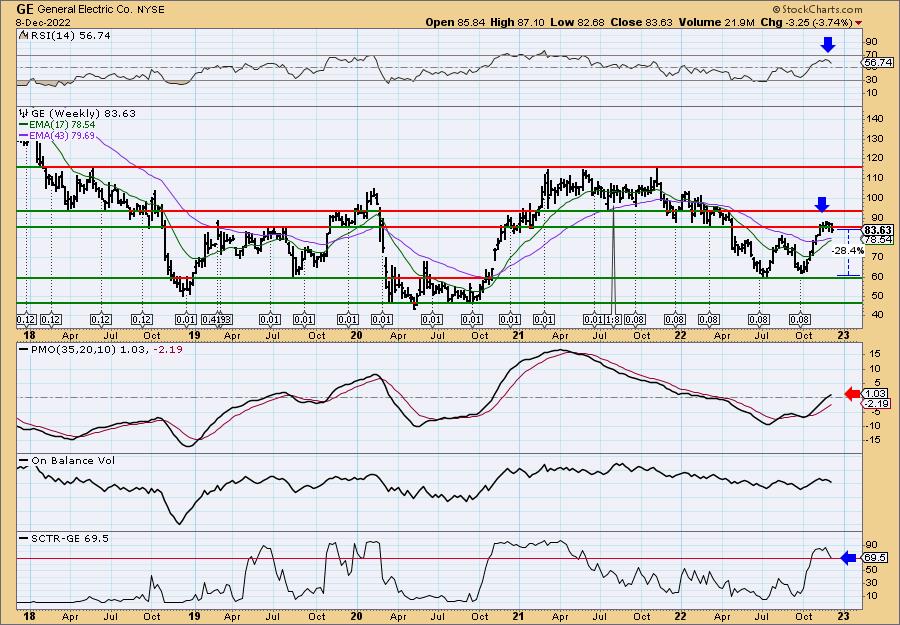Click the High 87.10 value
Image resolution: width=900 pixels, height=625 pixels.
click(x=516, y=22)
